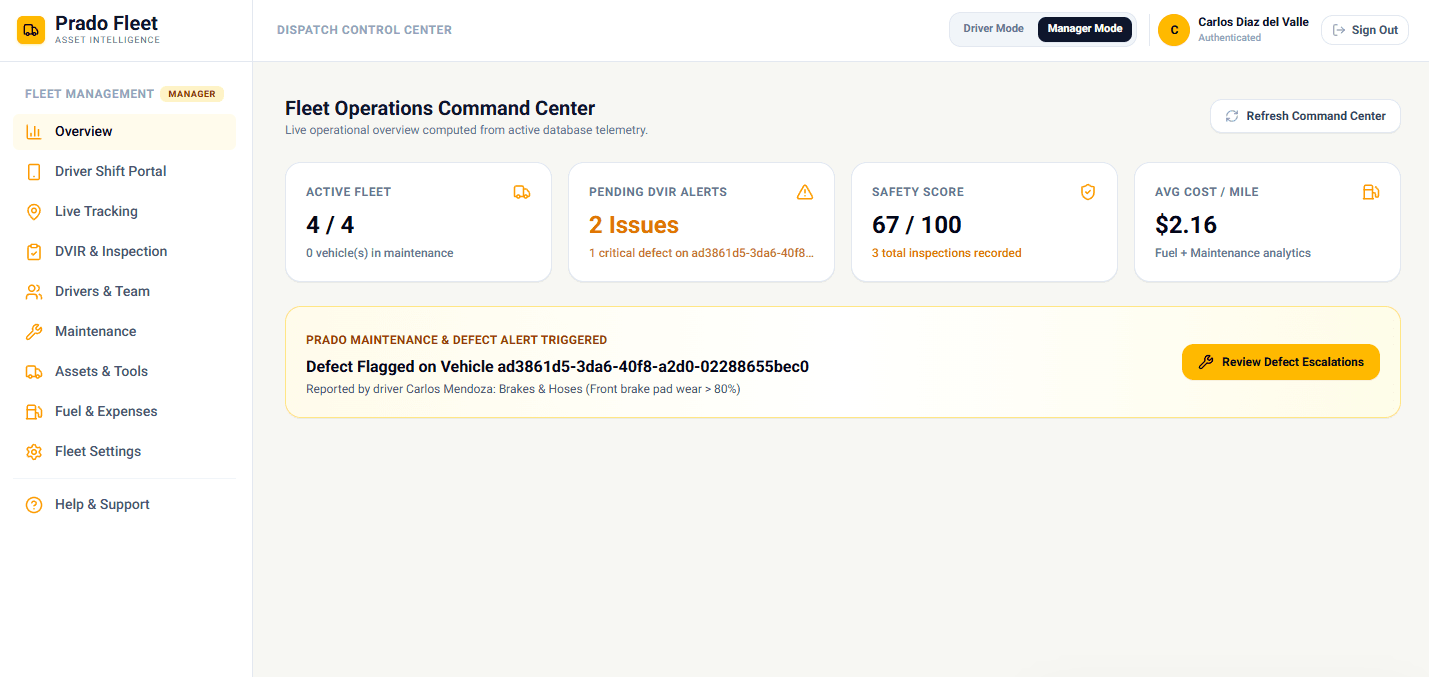Click the Fleet Settings gear icon
Viewport: 1429px width, 677px height.
click(x=34, y=451)
